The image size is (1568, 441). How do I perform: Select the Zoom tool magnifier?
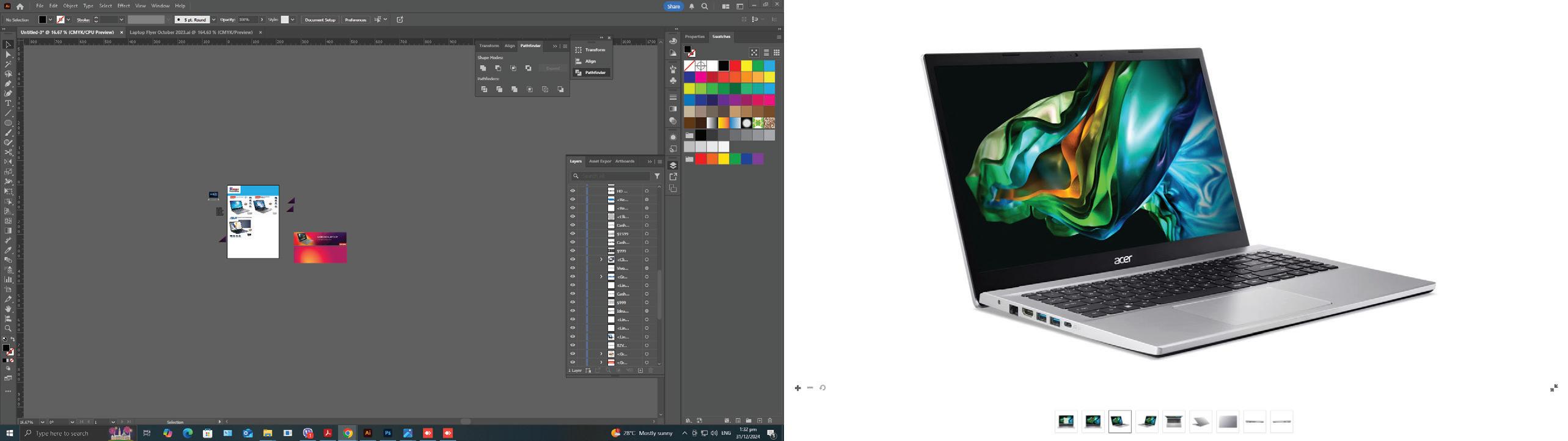coord(8,329)
